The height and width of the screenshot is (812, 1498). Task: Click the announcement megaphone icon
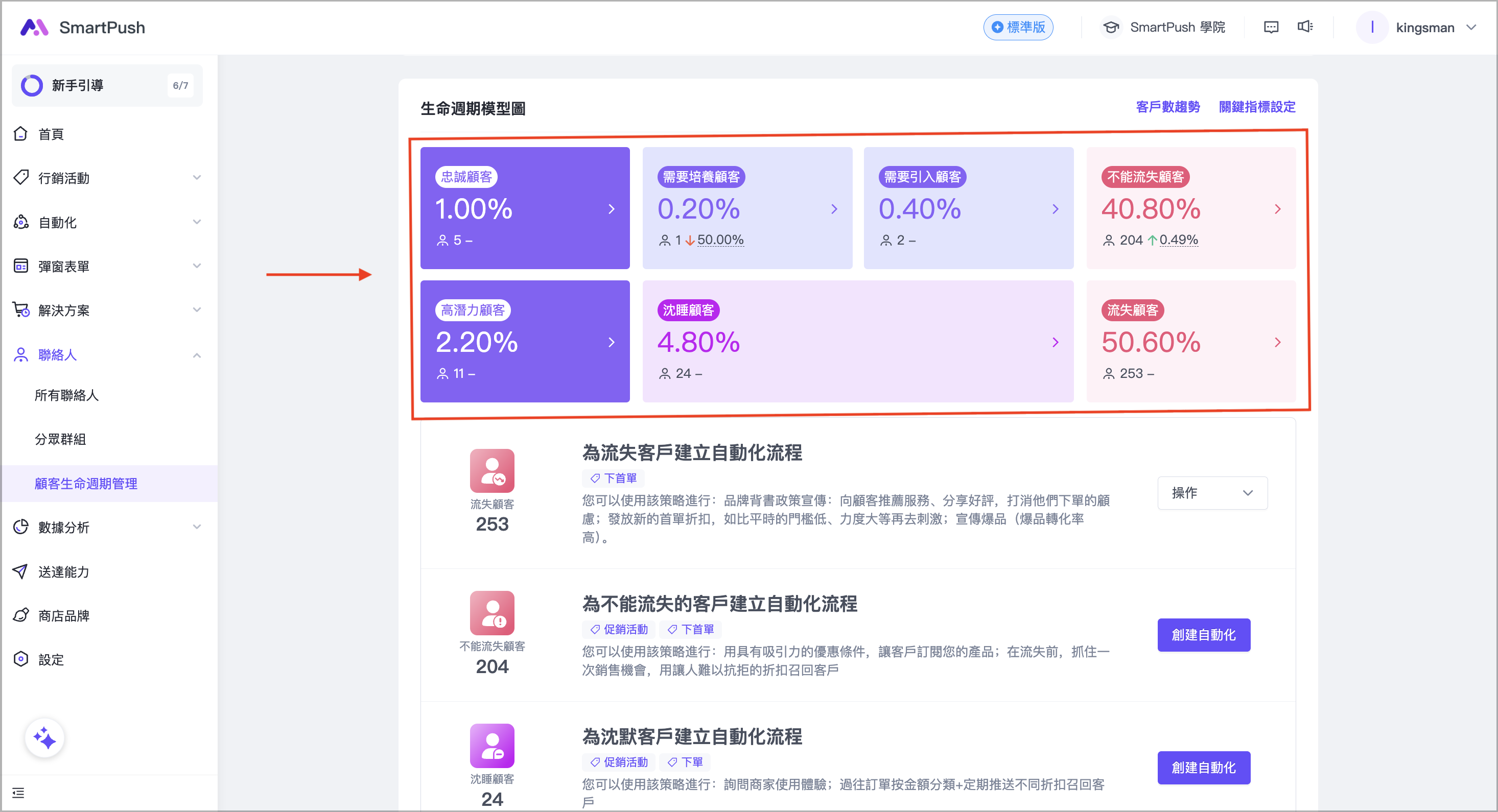1304,27
